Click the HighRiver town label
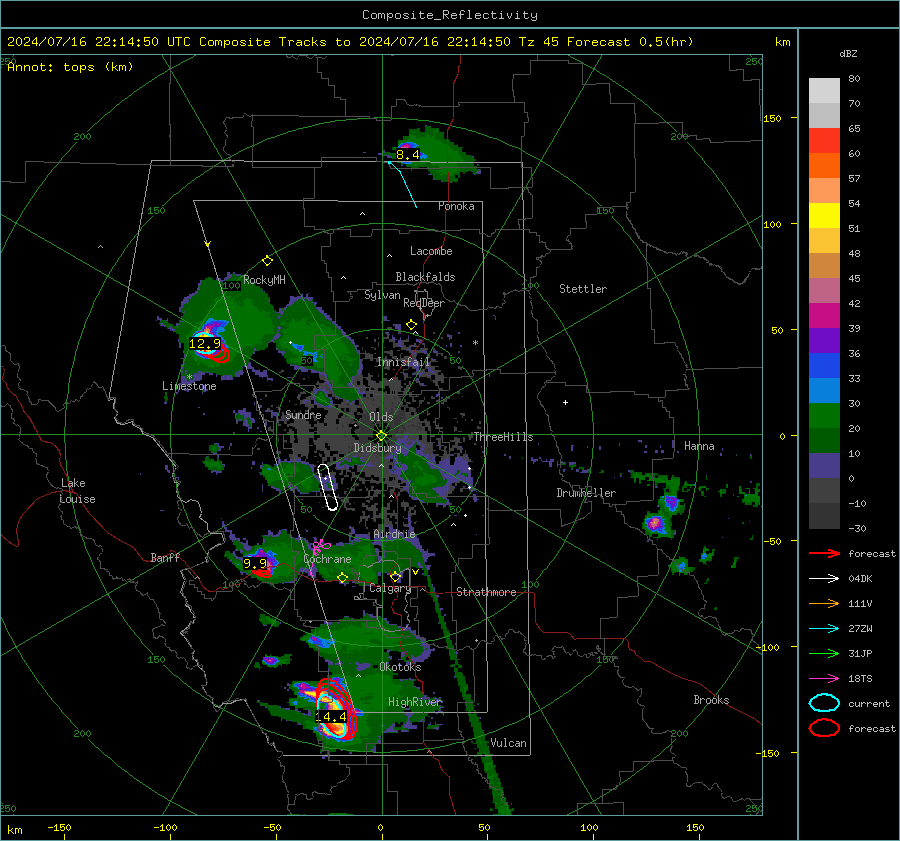 [x=415, y=702]
